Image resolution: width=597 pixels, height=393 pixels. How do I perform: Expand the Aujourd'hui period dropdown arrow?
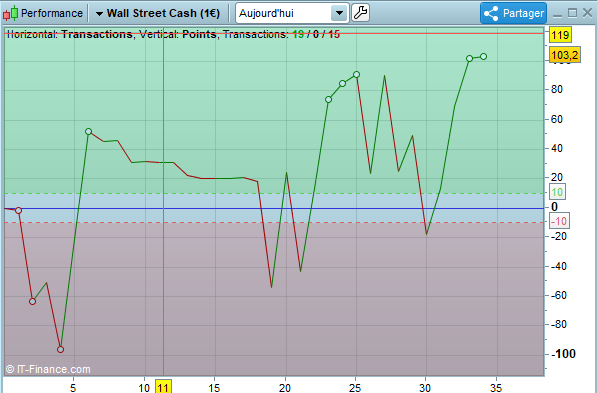(339, 13)
